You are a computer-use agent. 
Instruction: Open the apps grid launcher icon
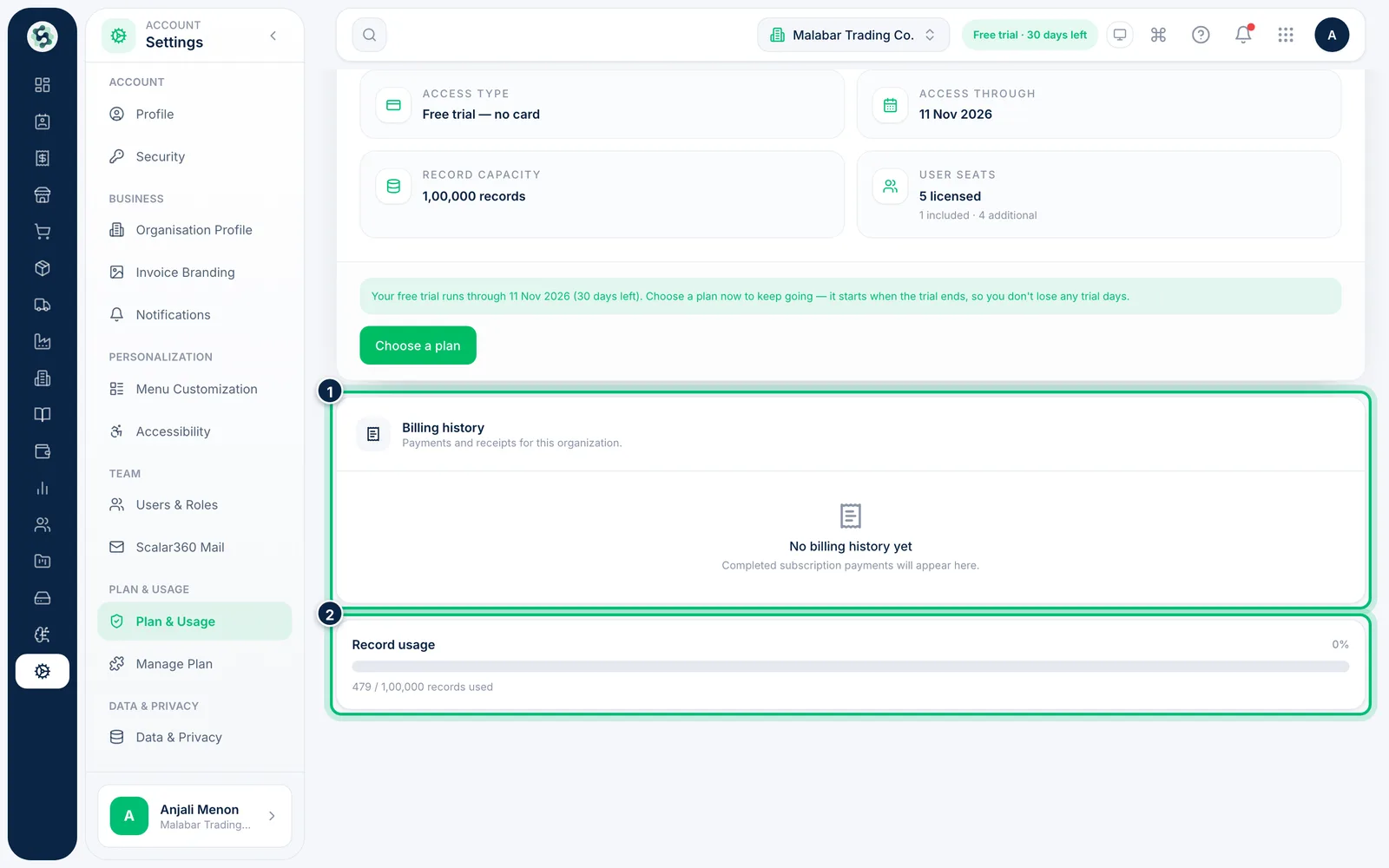pos(1286,35)
